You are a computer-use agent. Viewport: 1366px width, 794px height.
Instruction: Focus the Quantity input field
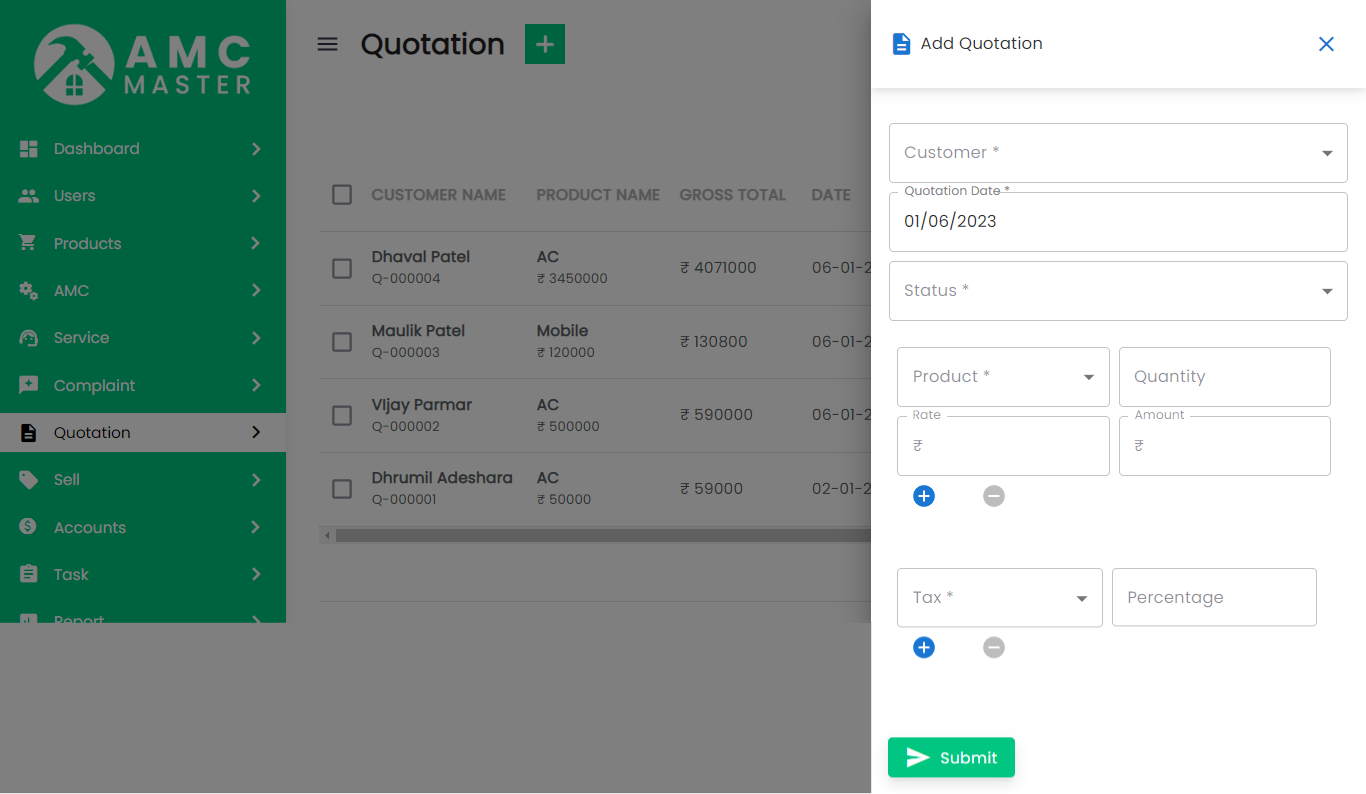1224,377
